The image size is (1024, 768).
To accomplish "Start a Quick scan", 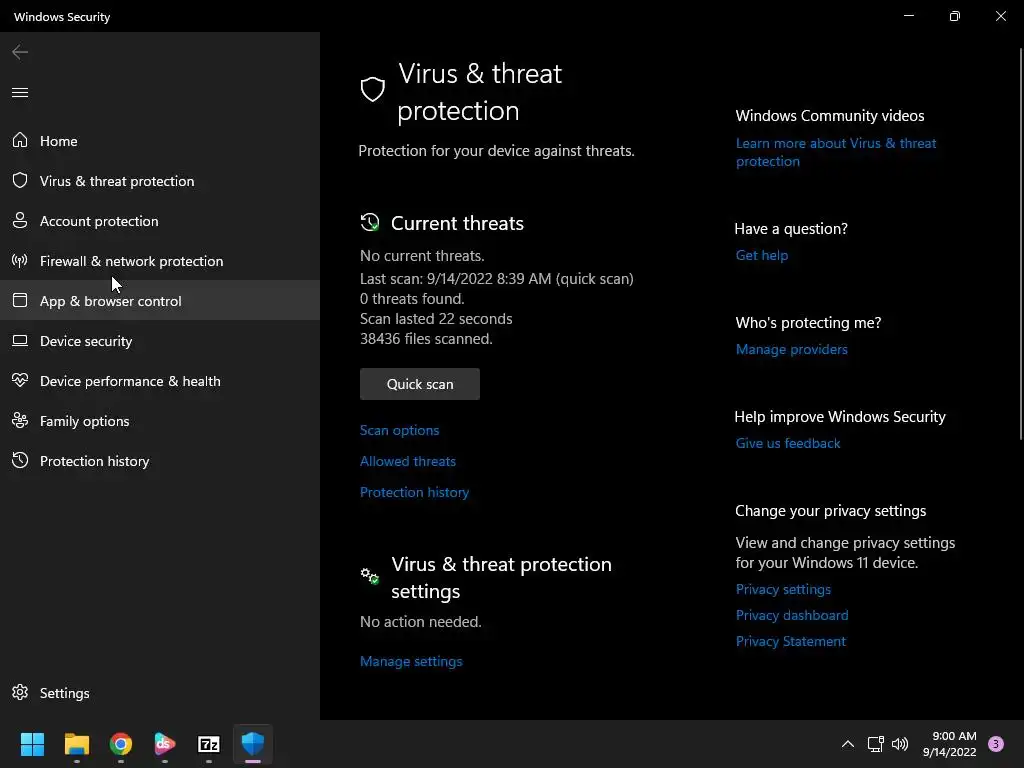I will 420,384.
